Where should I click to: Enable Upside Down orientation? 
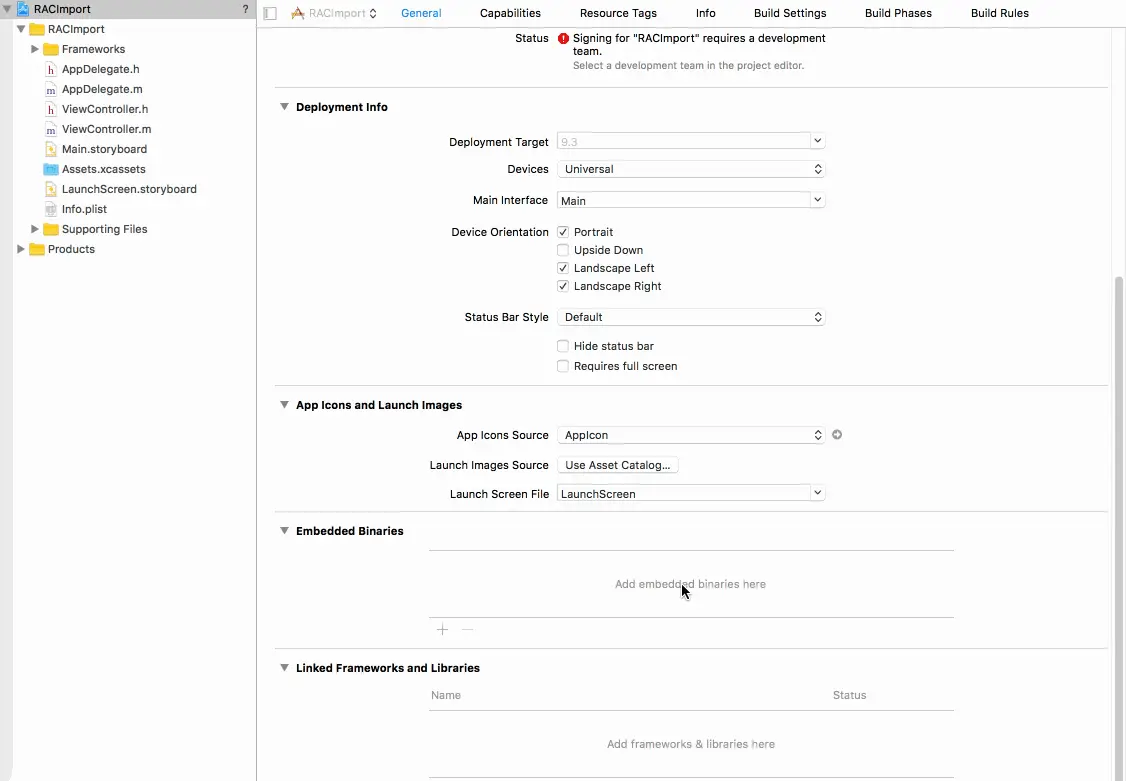point(563,250)
